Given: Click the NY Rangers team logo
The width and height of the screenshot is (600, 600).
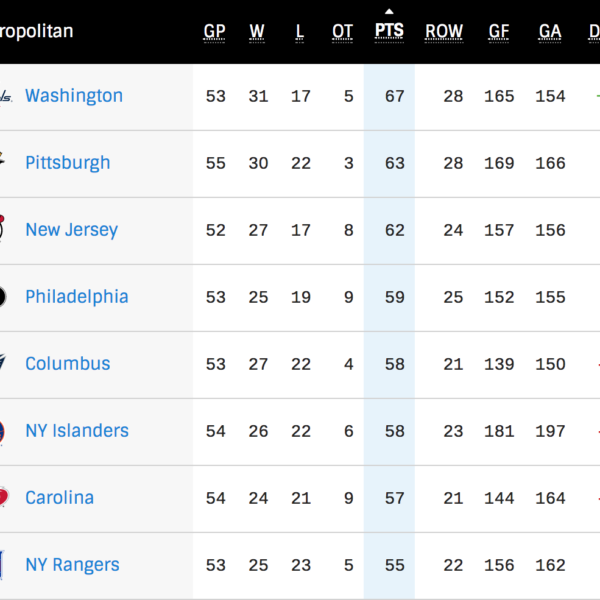Looking at the screenshot, I should pyautogui.click(x=5, y=565).
